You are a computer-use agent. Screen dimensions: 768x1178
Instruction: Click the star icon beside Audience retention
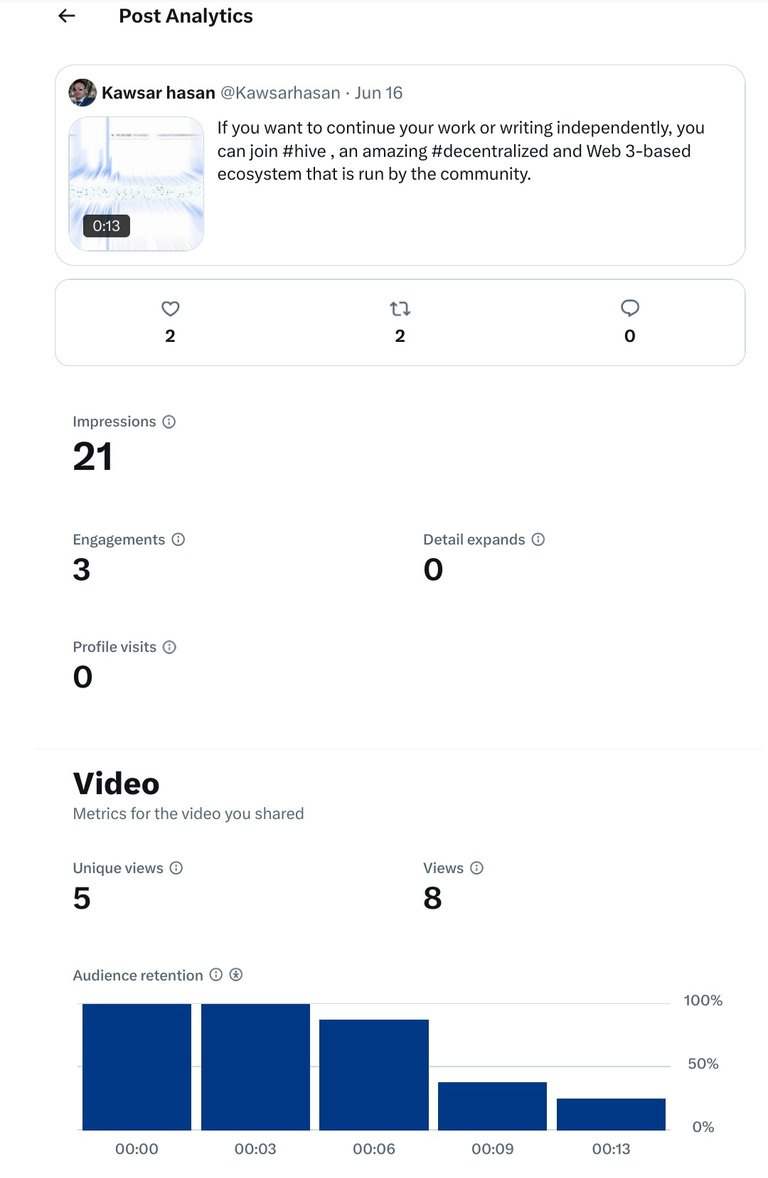pyautogui.click(x=236, y=974)
